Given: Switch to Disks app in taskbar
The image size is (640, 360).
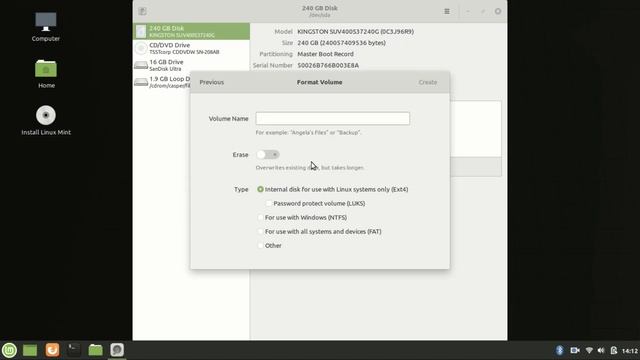Looking at the screenshot, I should pos(117,350).
